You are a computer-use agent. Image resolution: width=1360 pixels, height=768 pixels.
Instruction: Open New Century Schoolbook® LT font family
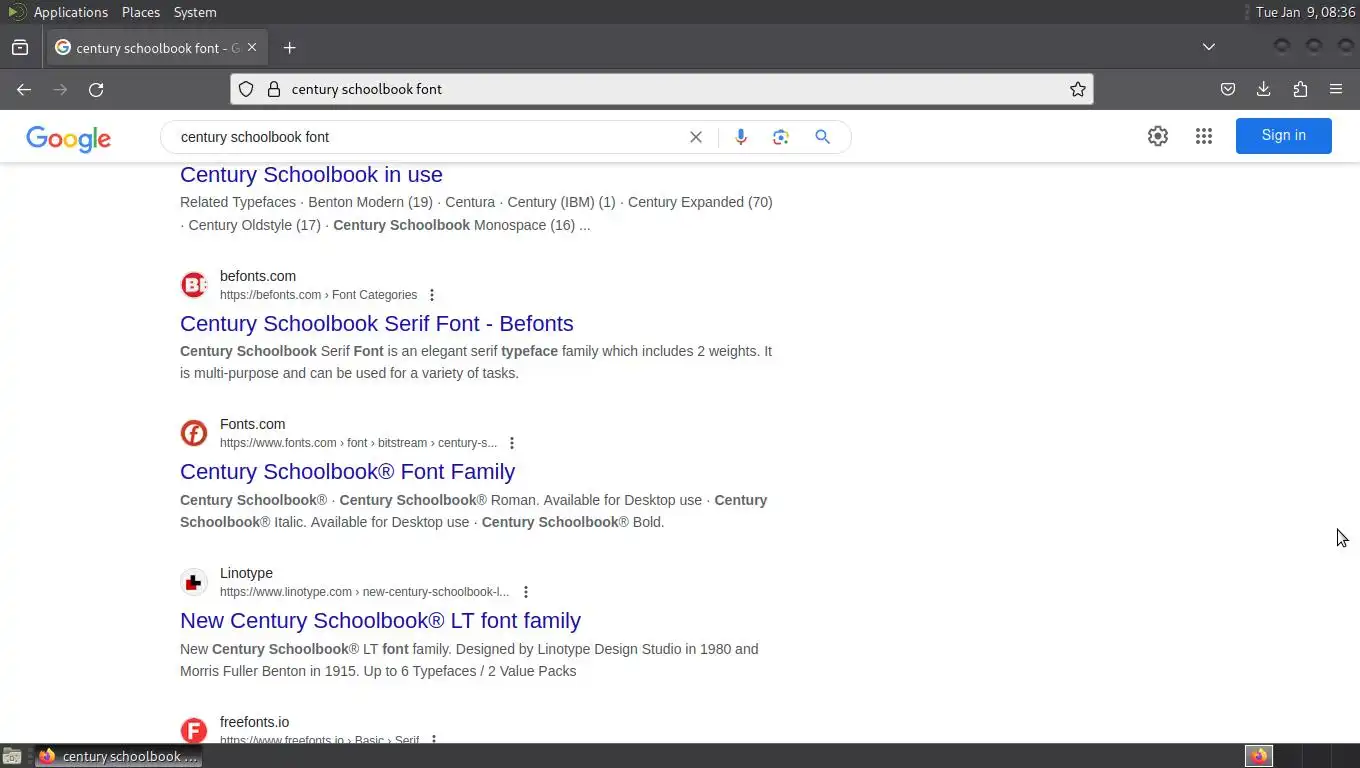pos(380,620)
